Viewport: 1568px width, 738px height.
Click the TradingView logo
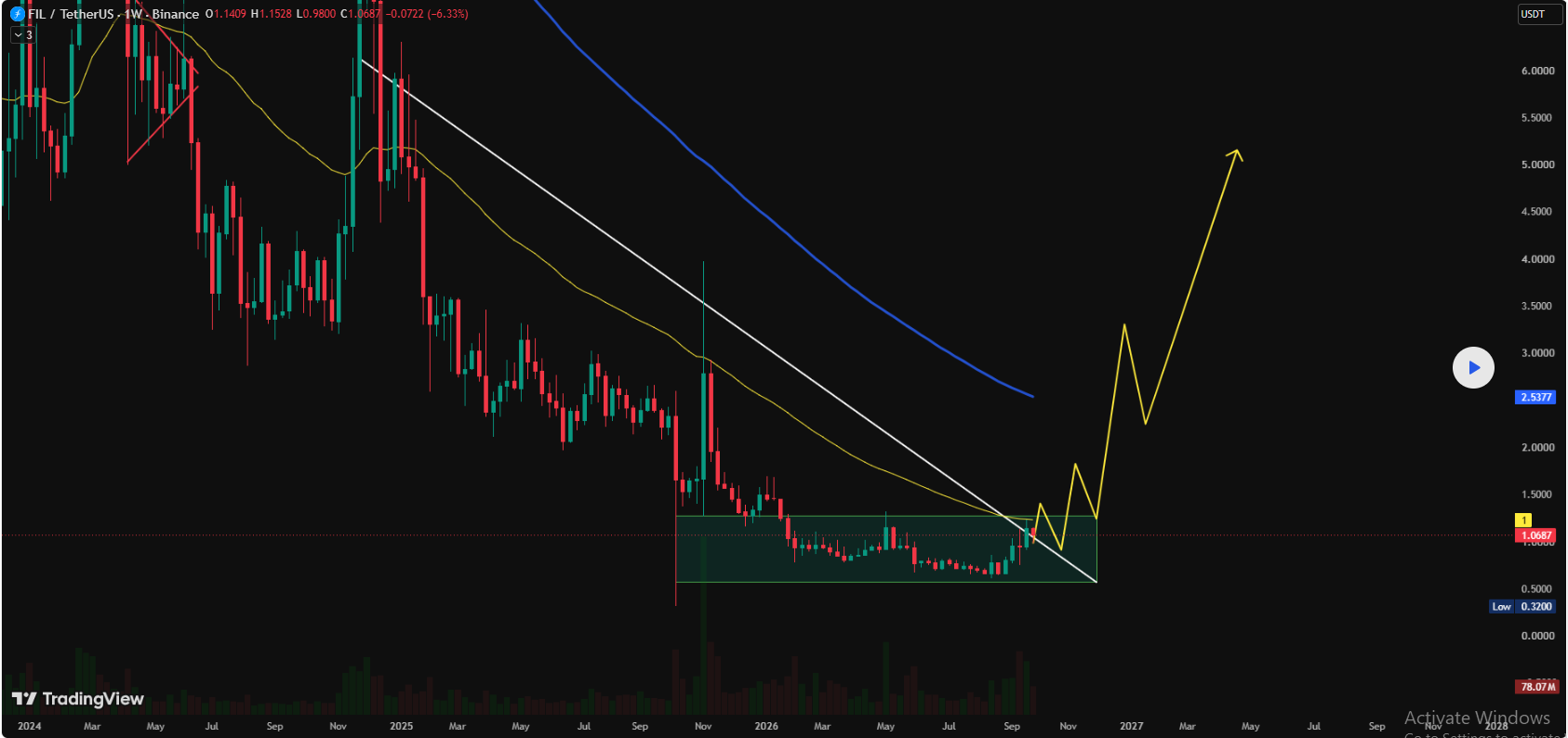pos(78,699)
